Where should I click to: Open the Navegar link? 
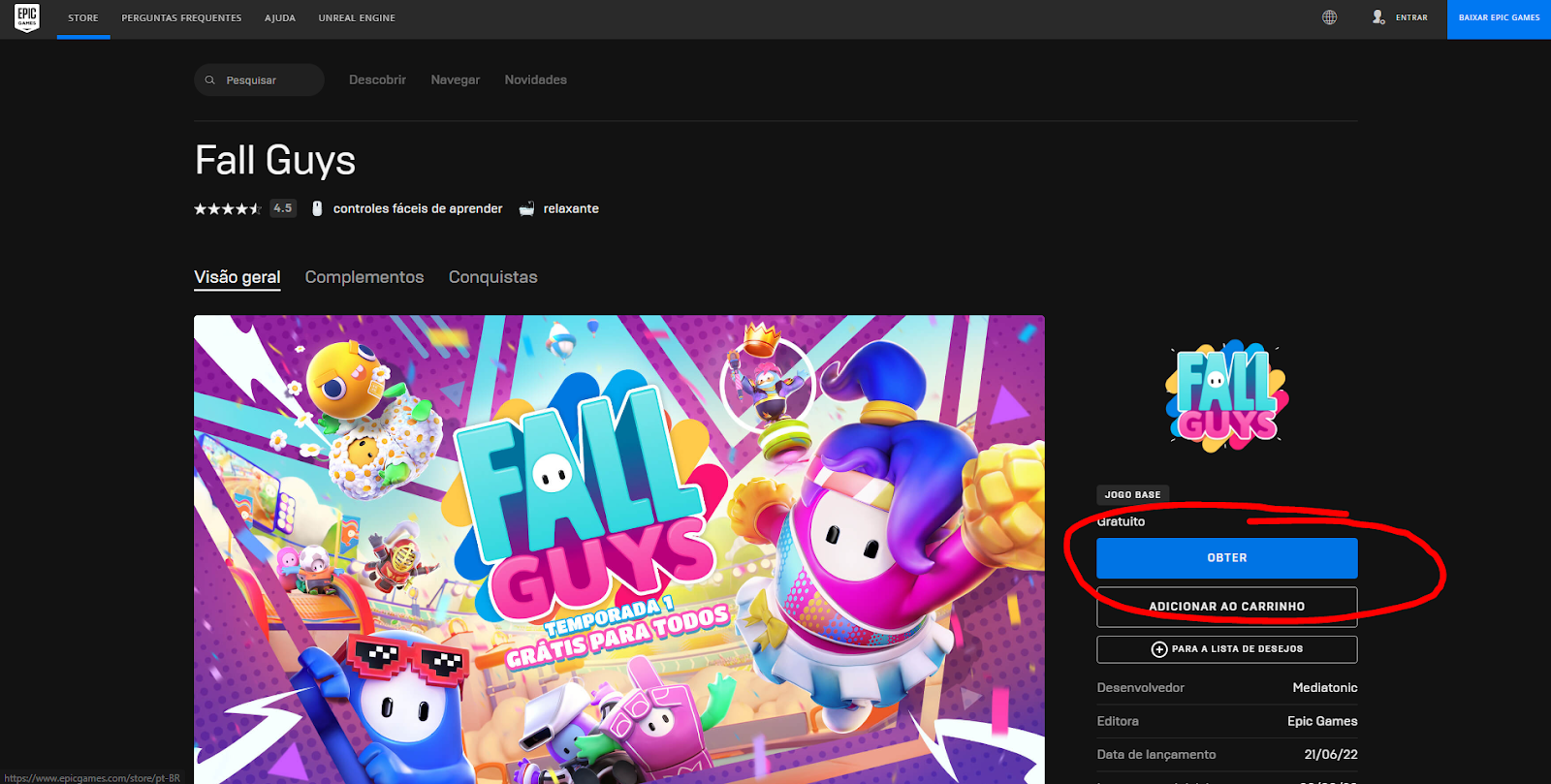point(456,80)
